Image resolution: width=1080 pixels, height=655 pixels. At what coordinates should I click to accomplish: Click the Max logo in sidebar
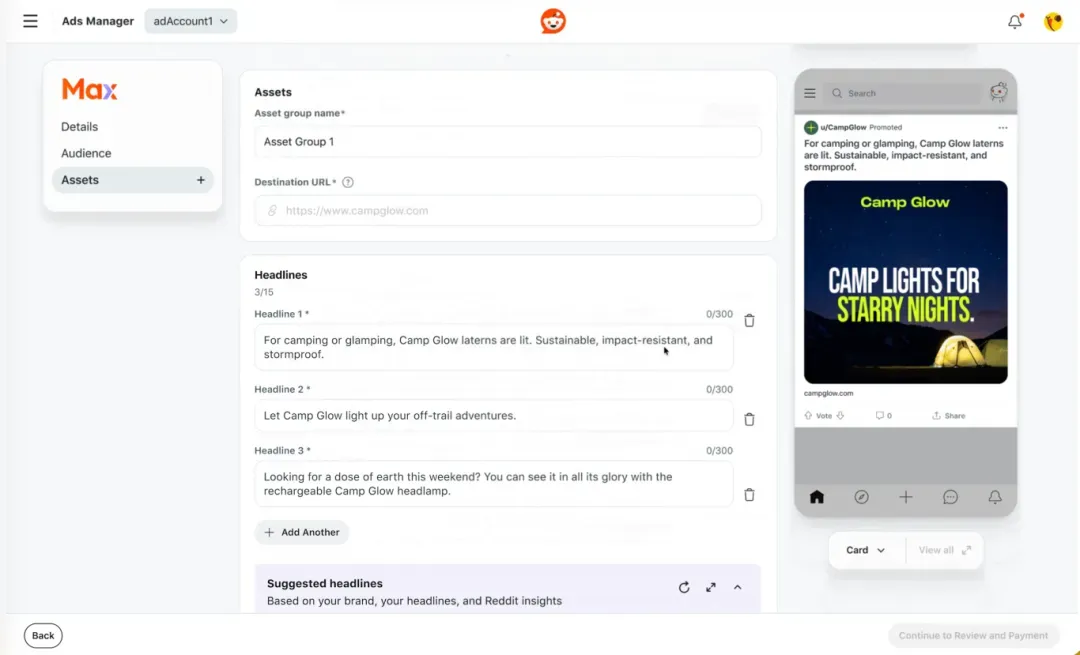click(90, 89)
